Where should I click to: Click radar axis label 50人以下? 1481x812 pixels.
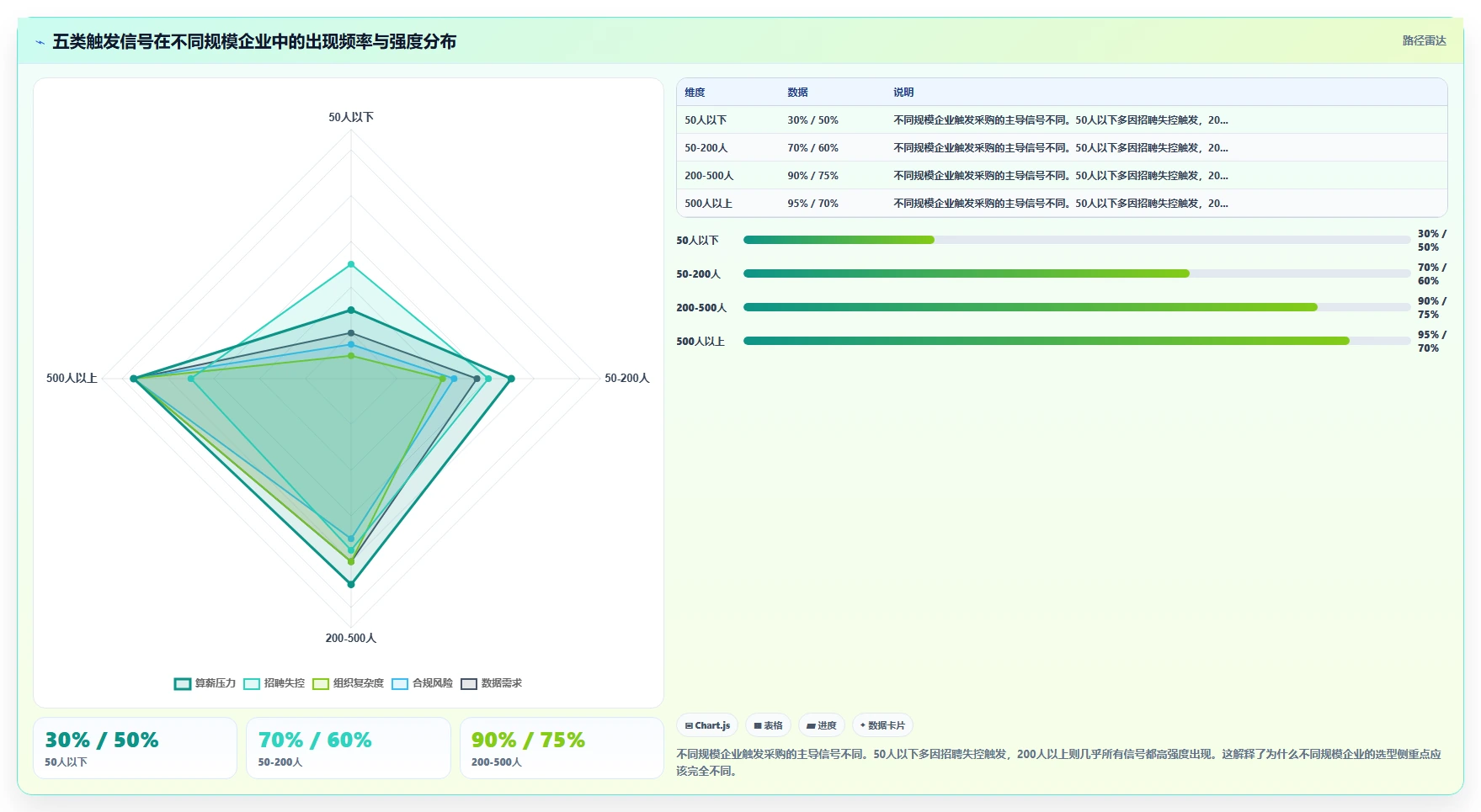coord(351,117)
